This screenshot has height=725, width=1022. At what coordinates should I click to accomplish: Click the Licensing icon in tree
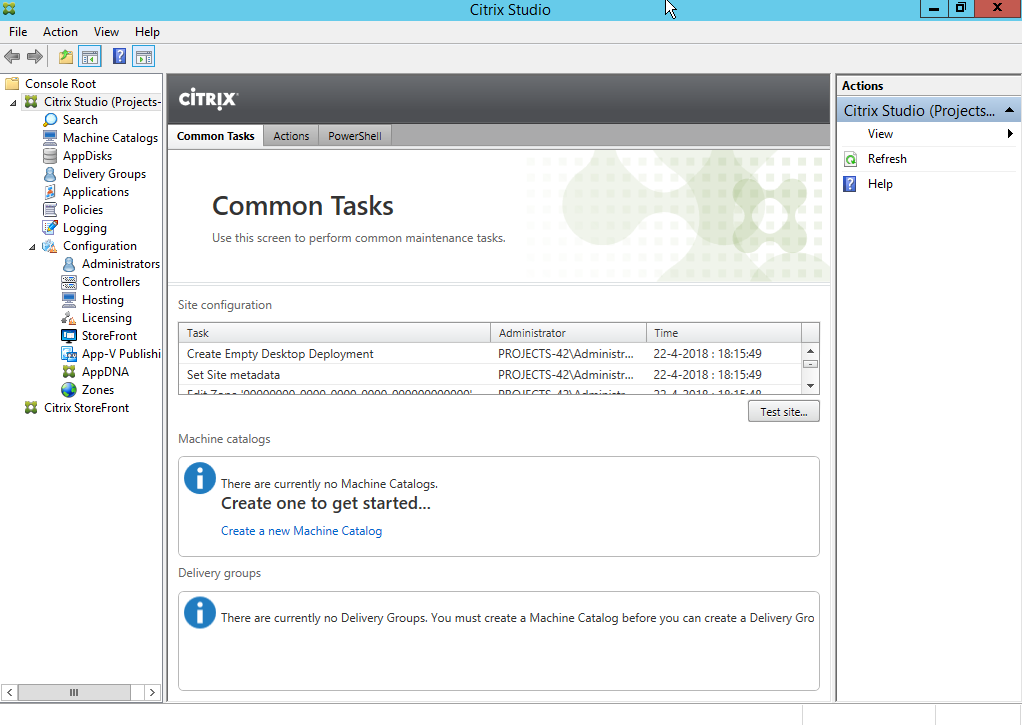pos(68,318)
